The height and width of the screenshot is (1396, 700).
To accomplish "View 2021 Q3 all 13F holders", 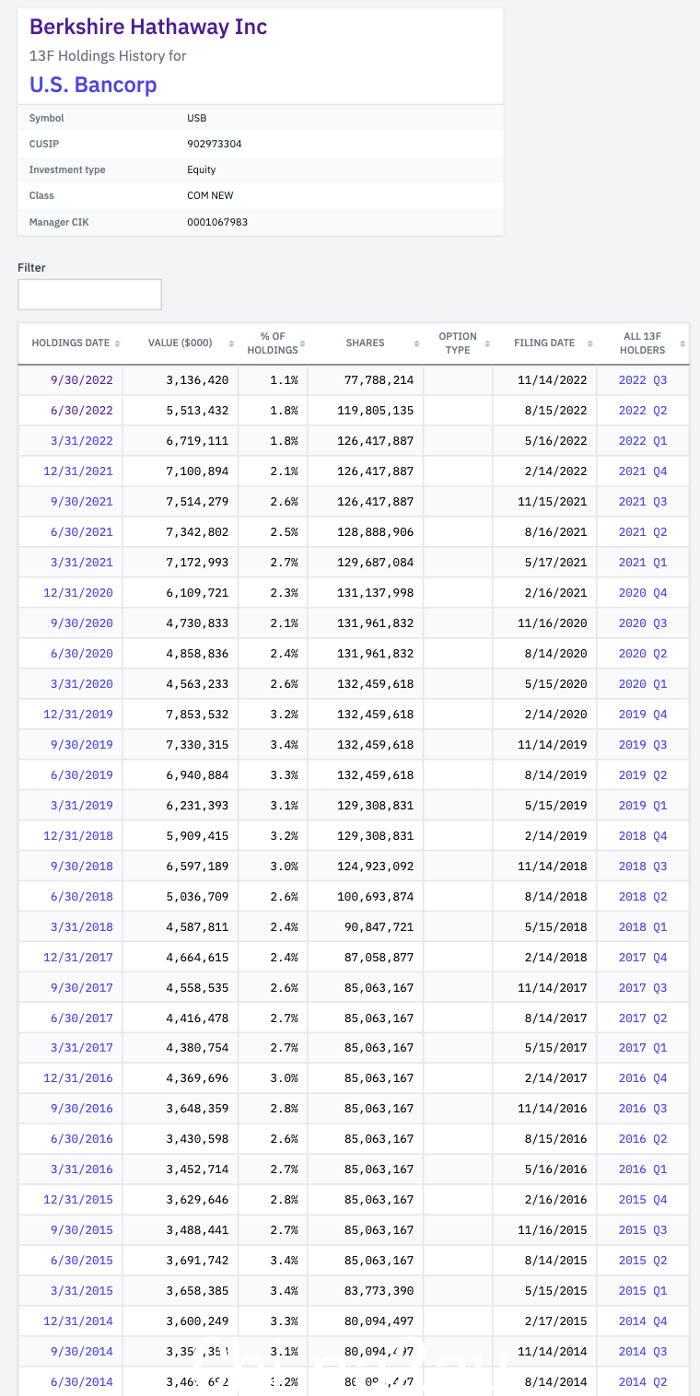I will pyautogui.click(x=642, y=501).
